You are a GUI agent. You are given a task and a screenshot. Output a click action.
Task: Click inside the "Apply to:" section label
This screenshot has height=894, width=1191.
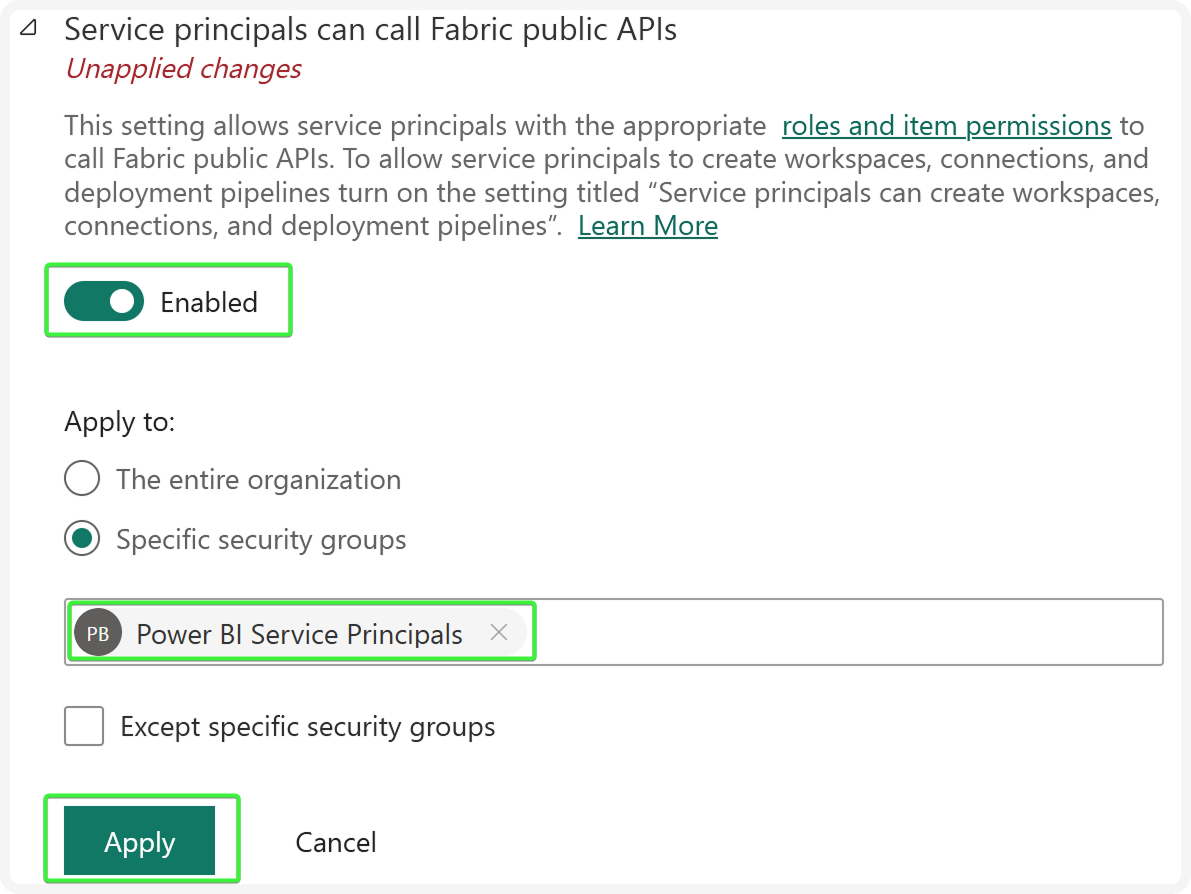119,421
